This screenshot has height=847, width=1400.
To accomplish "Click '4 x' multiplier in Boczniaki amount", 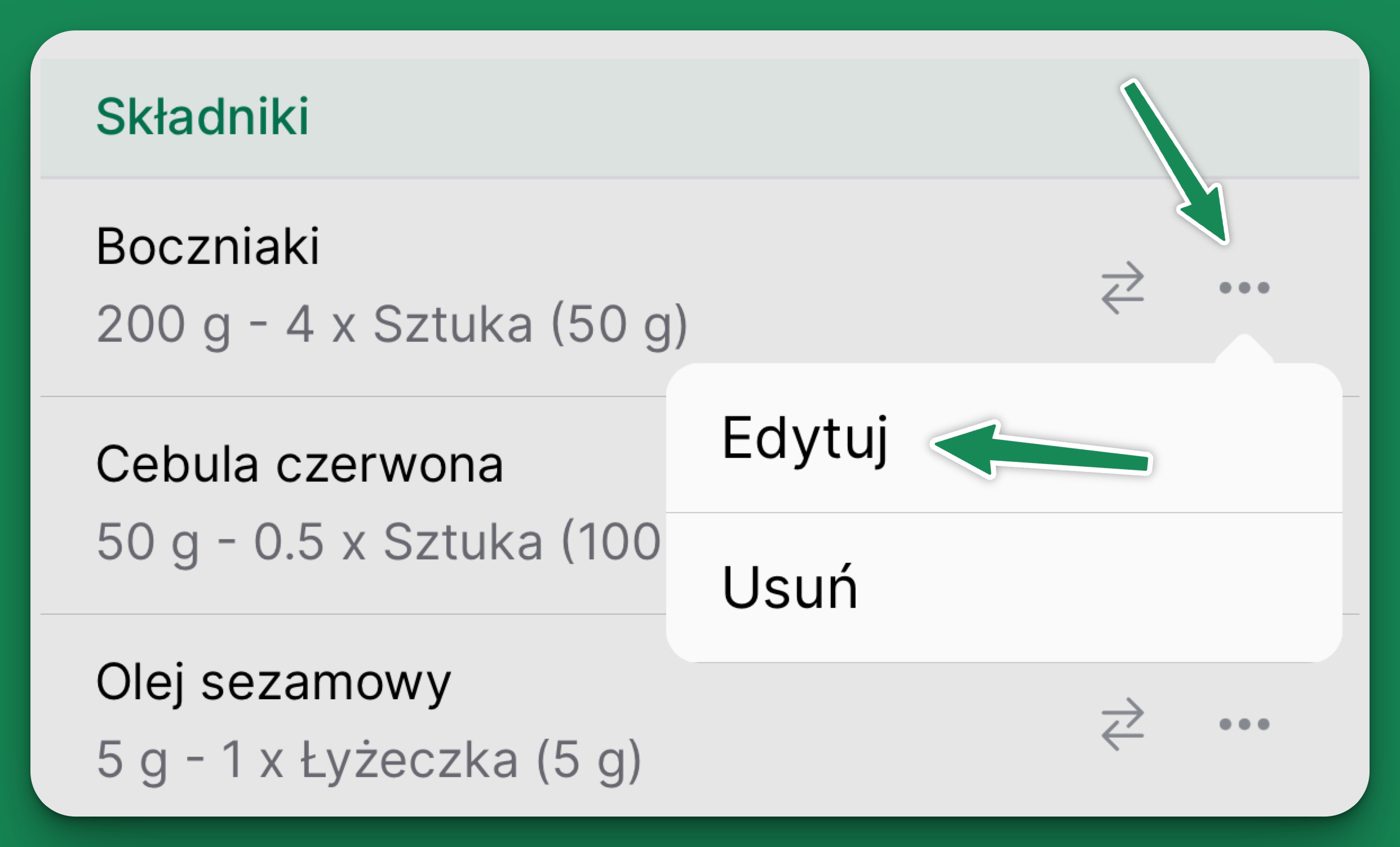I will coord(320,325).
